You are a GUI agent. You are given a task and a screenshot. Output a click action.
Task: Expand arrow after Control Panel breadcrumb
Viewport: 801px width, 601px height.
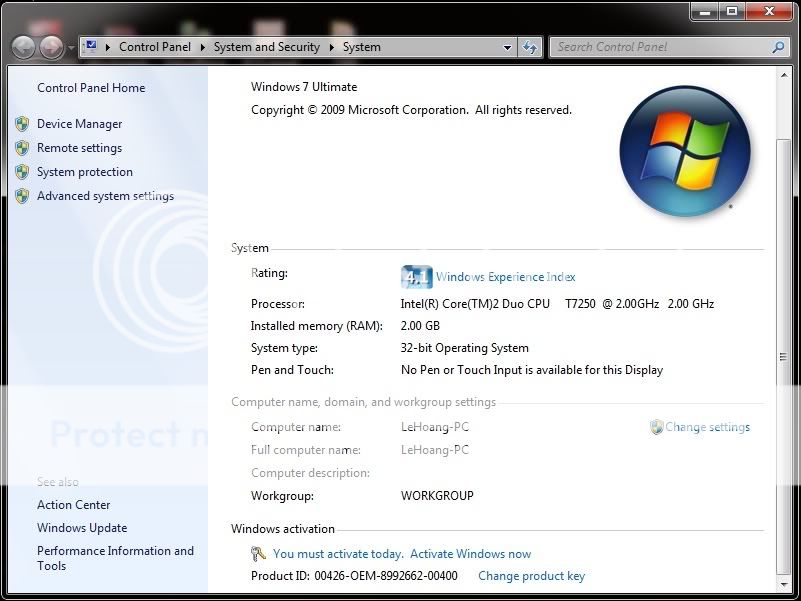tap(203, 47)
